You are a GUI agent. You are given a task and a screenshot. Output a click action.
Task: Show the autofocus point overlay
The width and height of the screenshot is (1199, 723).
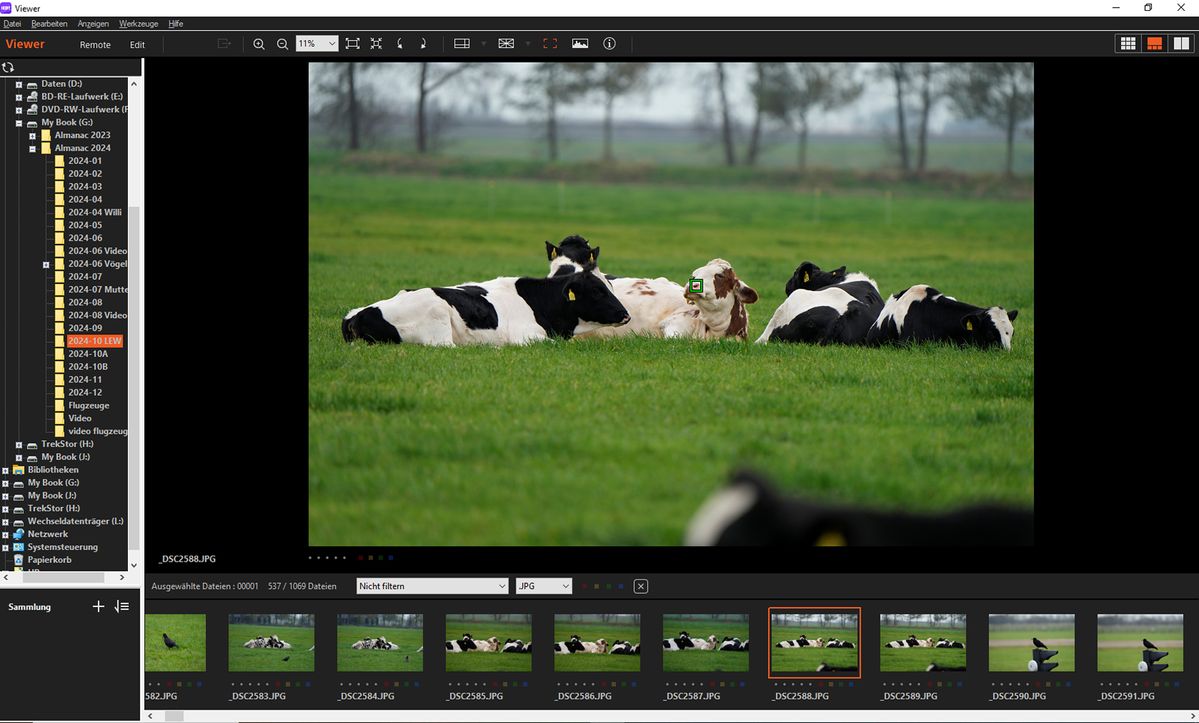coord(506,43)
